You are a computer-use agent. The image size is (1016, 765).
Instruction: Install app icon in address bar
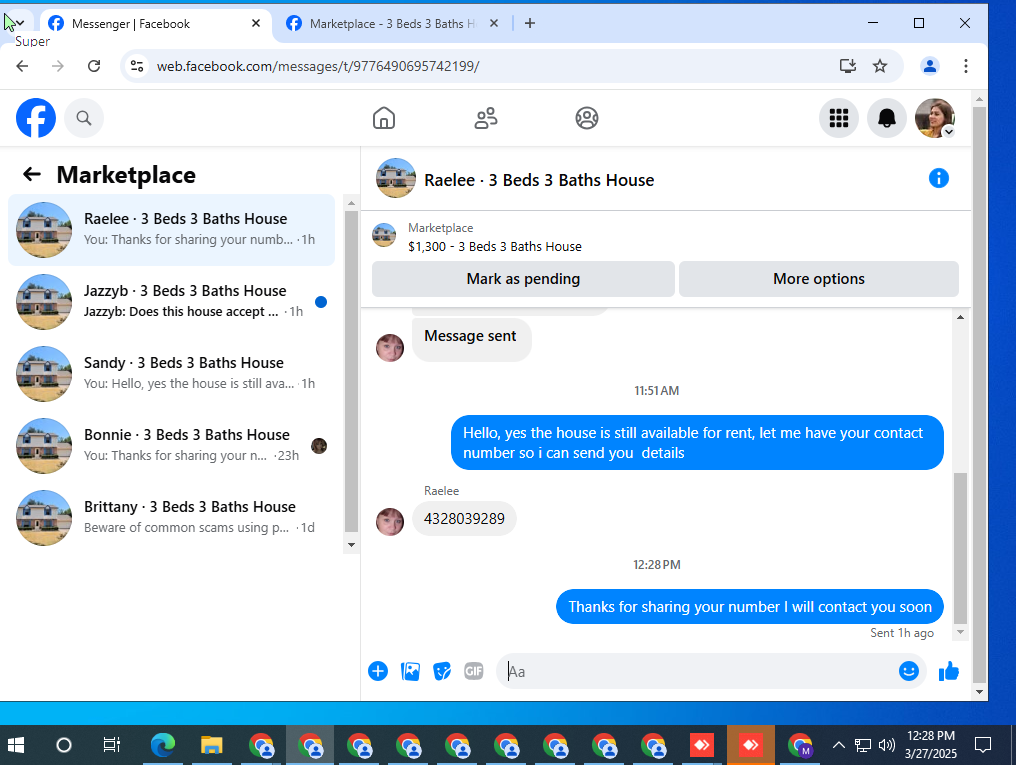[x=848, y=66]
